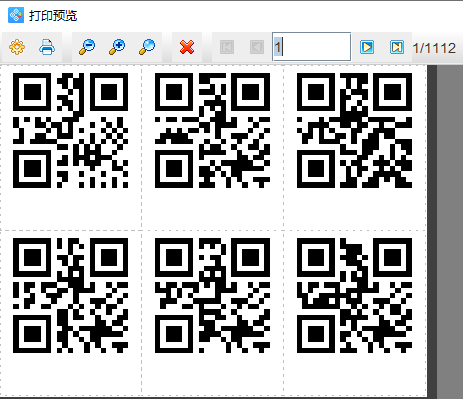Click the 1/1112 page count label

pos(434,48)
